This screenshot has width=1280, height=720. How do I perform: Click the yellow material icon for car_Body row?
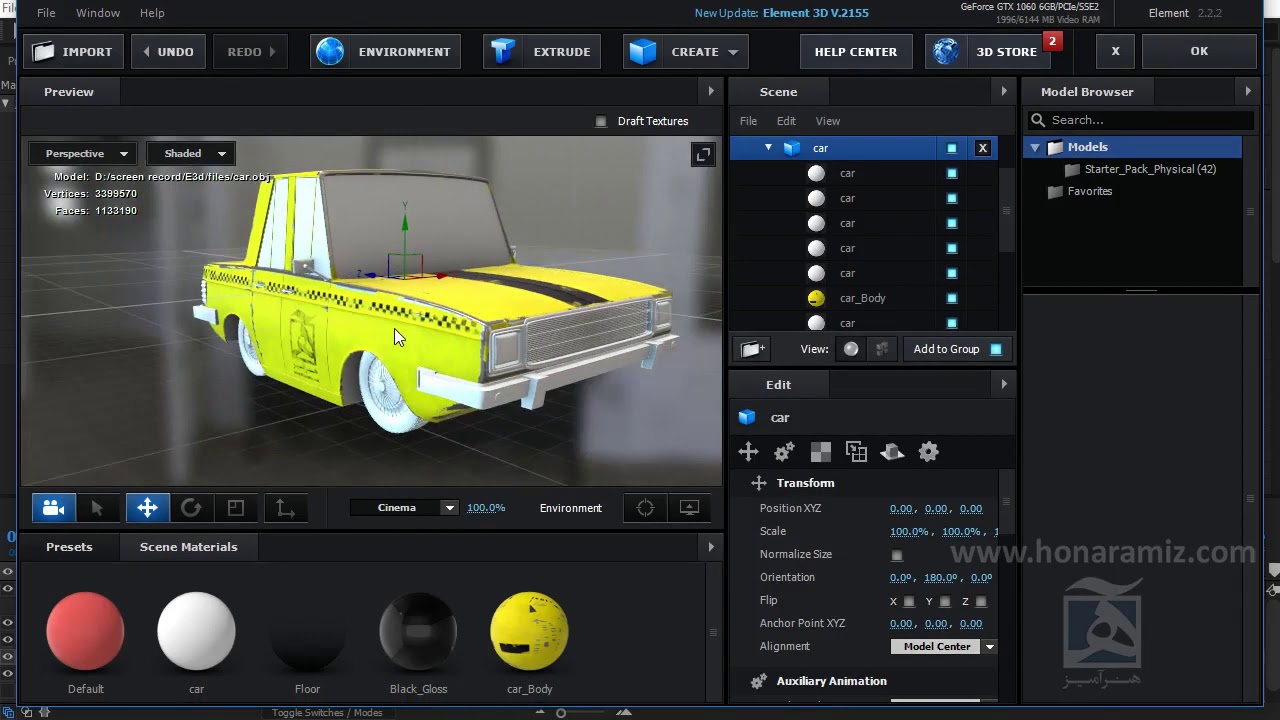point(816,298)
